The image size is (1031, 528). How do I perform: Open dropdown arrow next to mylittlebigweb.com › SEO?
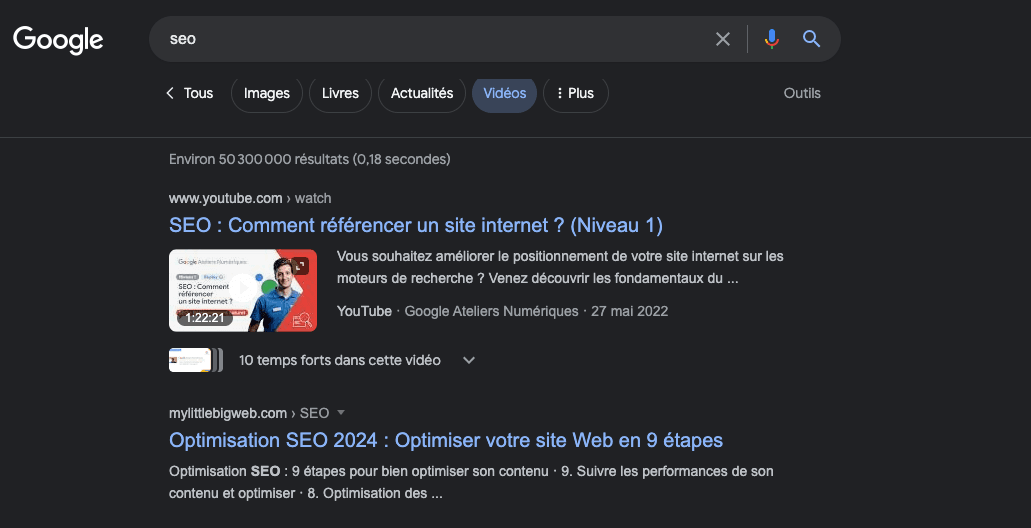point(341,413)
